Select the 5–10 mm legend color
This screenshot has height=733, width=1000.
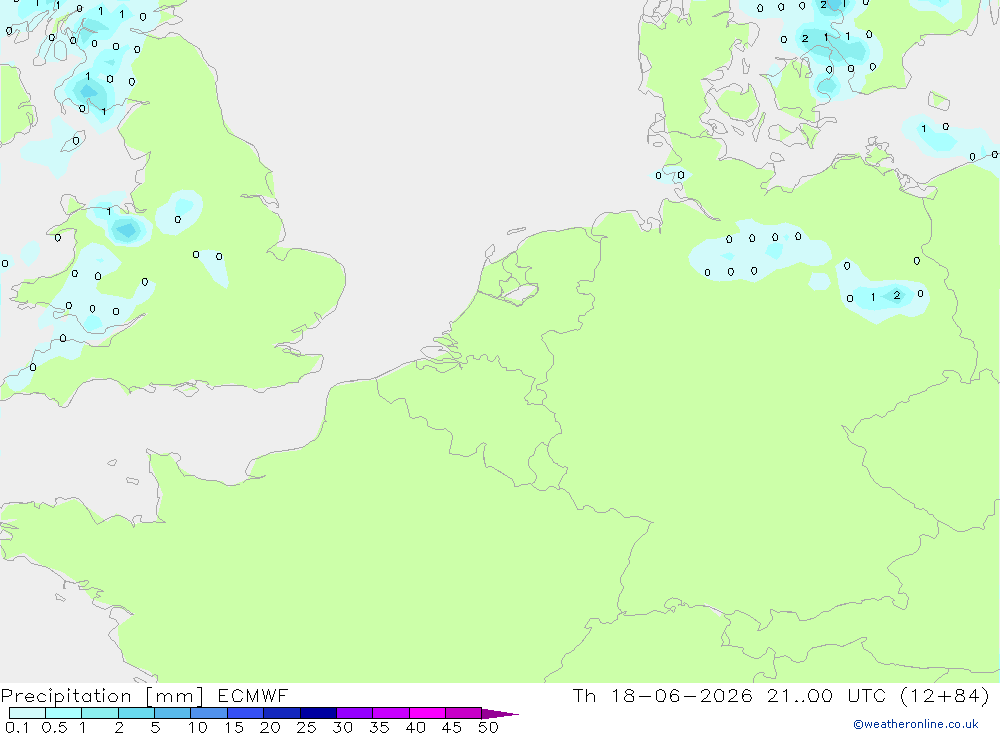point(173,713)
